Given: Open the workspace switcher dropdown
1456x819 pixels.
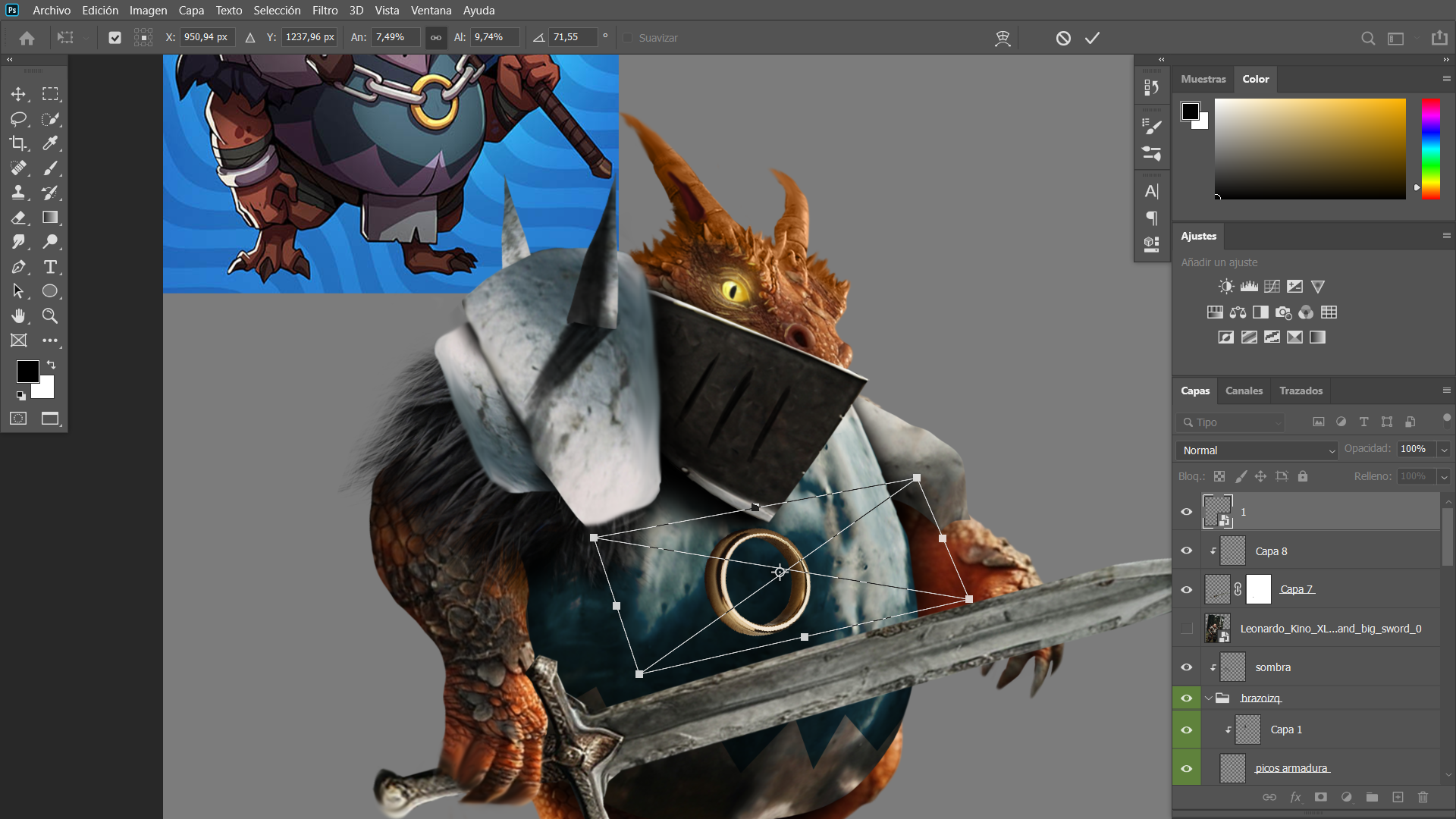Looking at the screenshot, I should tap(1400, 39).
